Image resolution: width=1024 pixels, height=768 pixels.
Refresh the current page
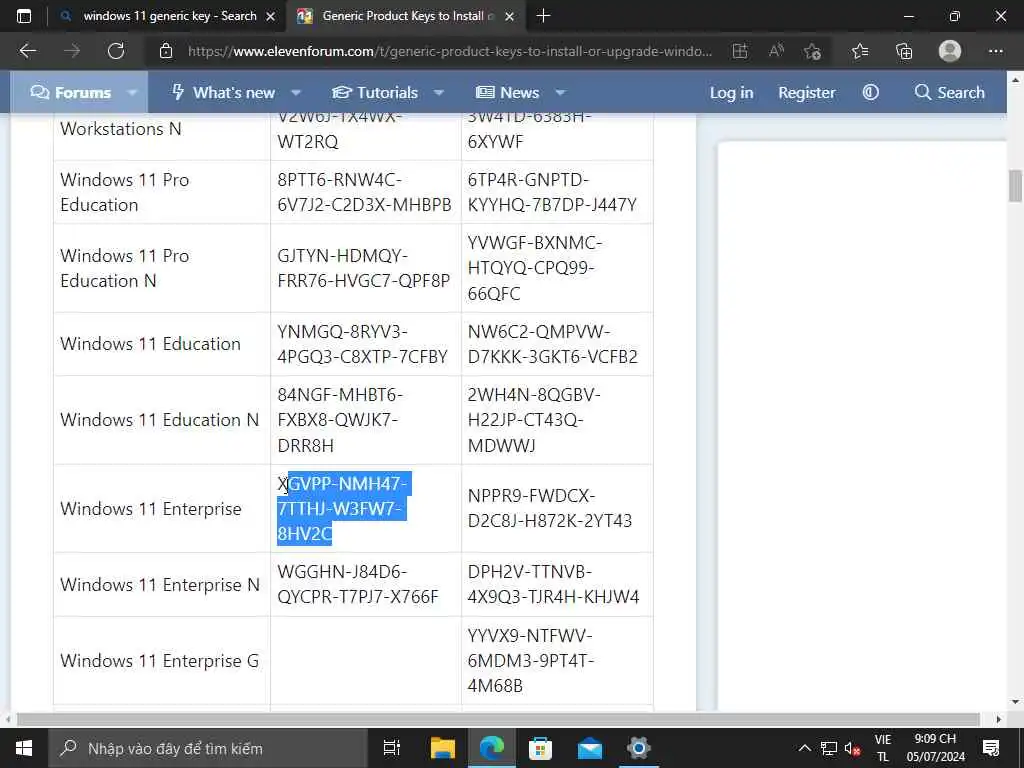116,51
